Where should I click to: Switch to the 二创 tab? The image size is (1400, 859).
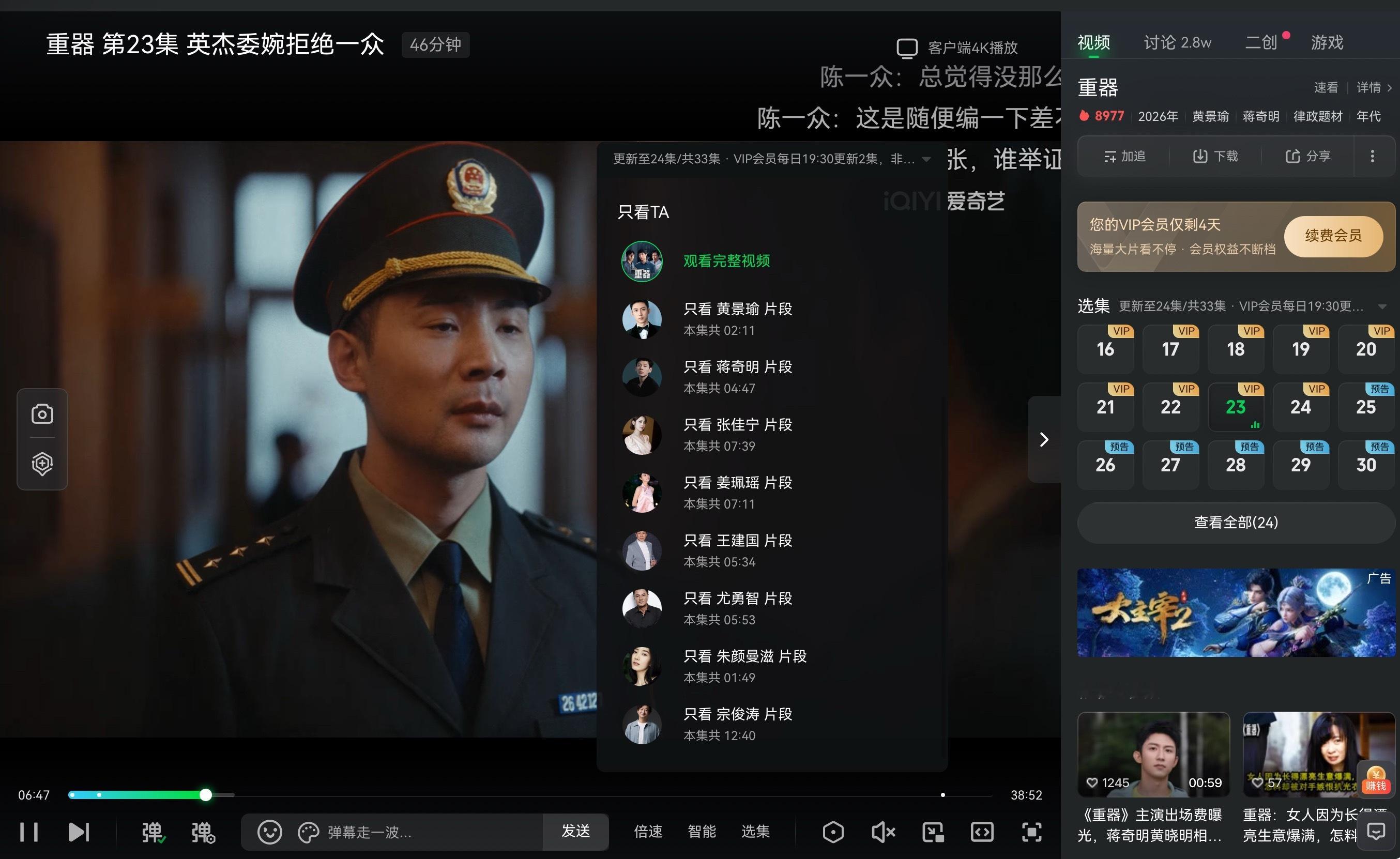tap(1261, 42)
